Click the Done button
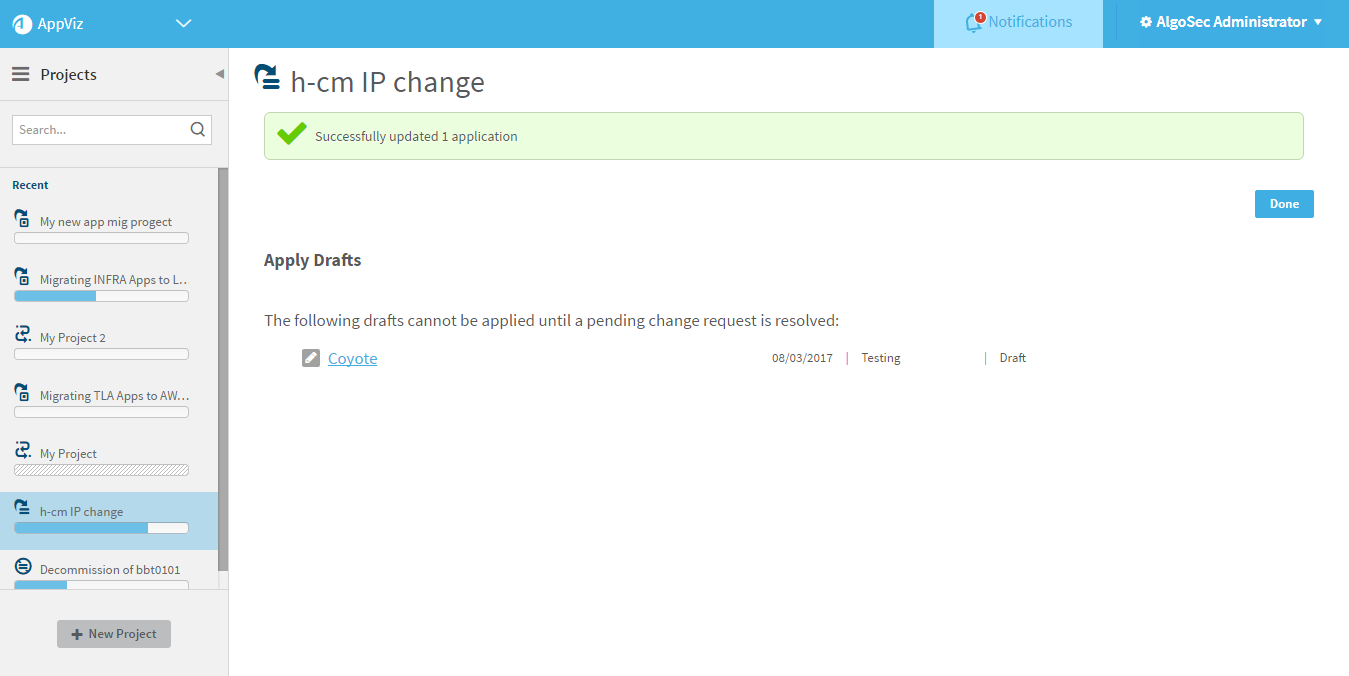The image size is (1349, 676). (x=1284, y=204)
